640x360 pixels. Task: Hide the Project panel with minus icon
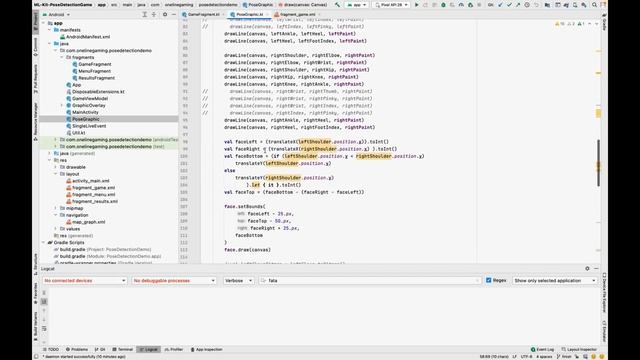coord(174,14)
